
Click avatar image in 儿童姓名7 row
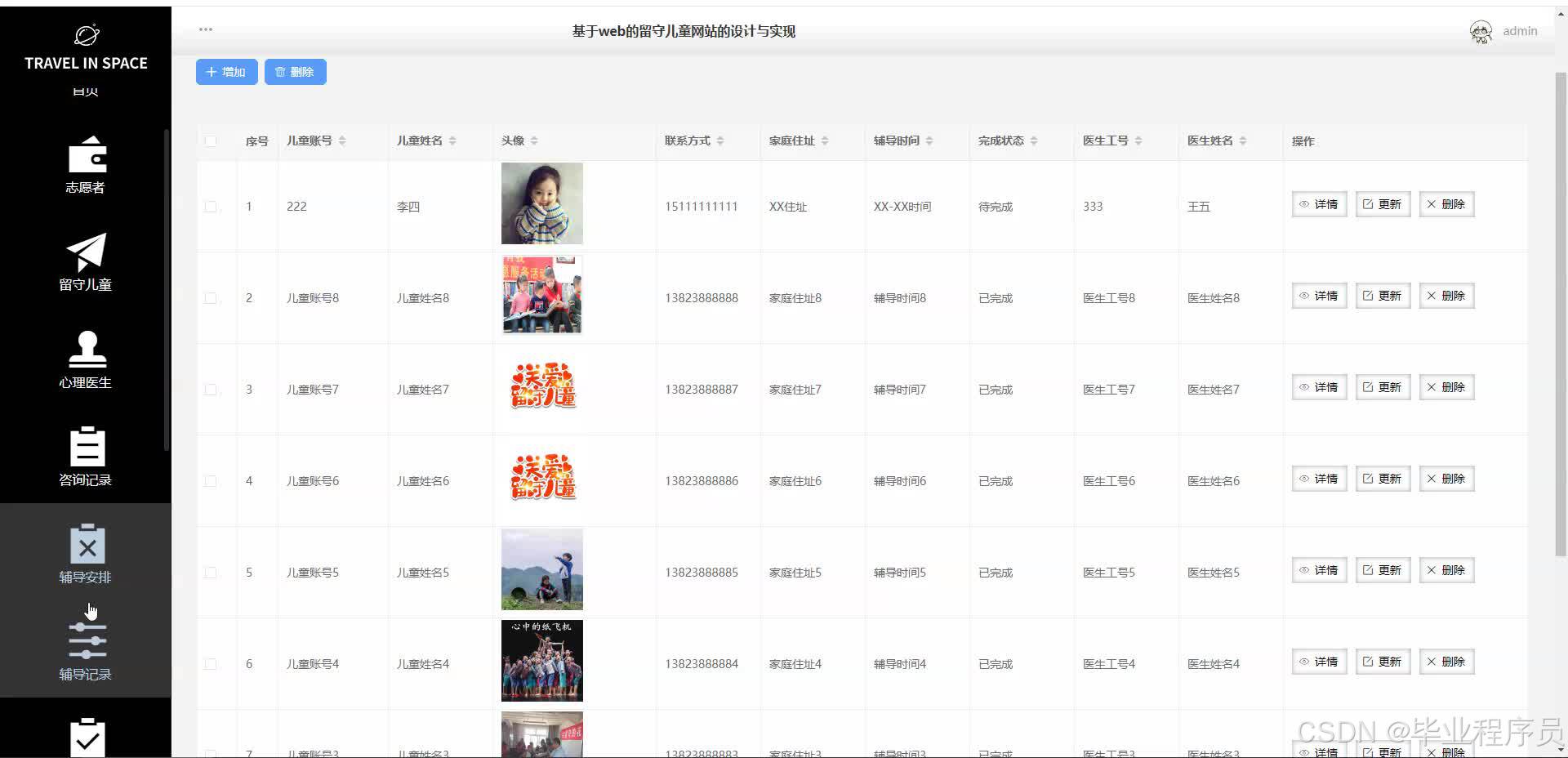click(542, 386)
